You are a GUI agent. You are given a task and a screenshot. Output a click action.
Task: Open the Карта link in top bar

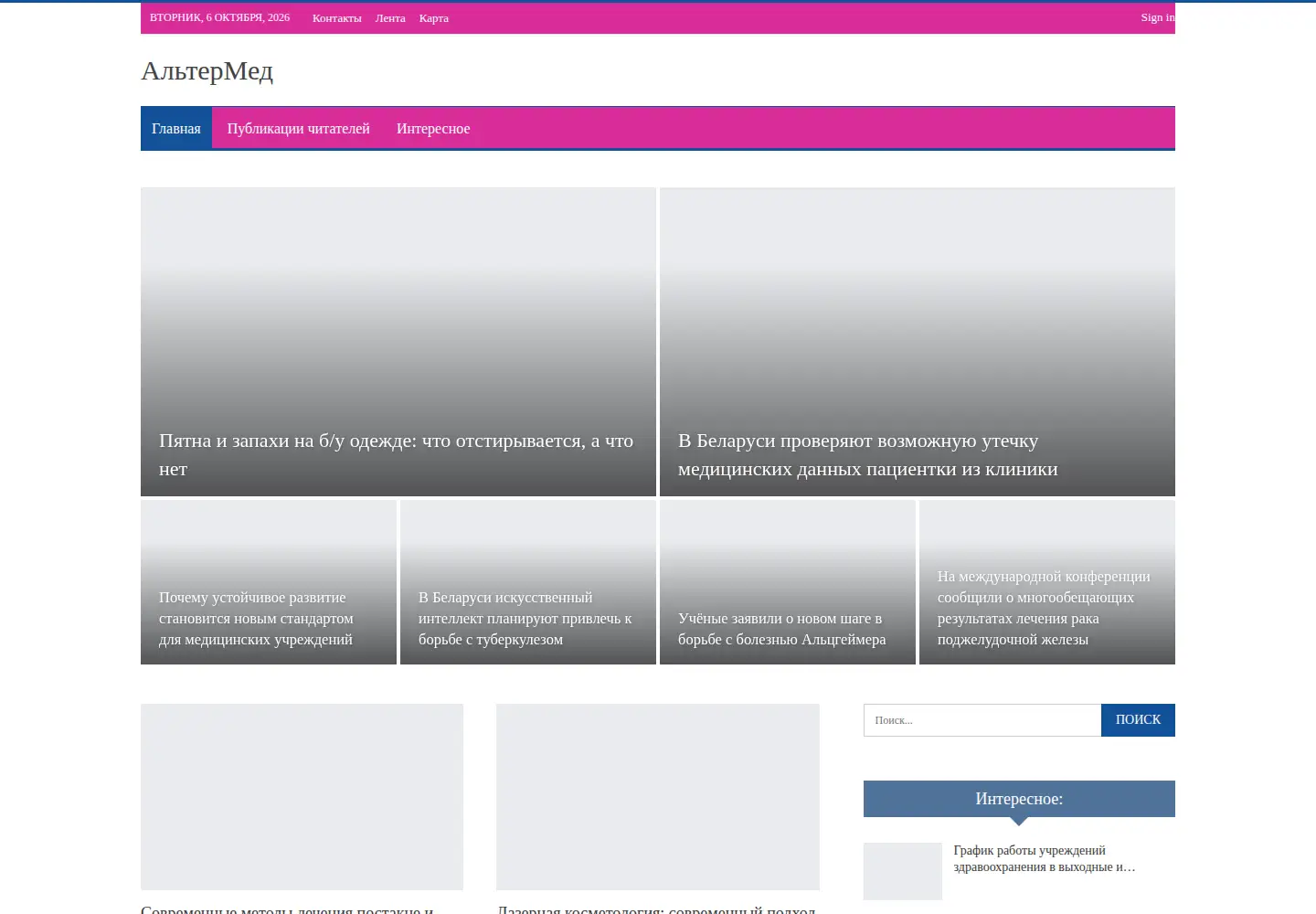[434, 18]
